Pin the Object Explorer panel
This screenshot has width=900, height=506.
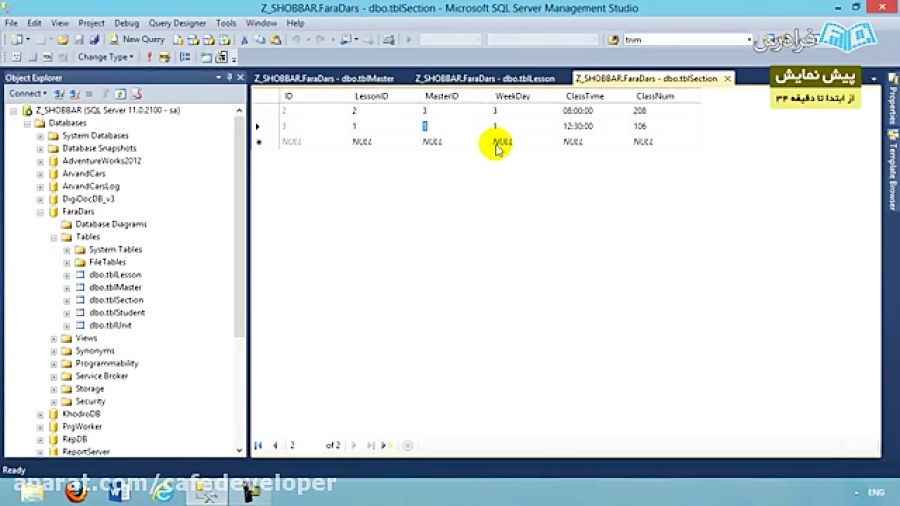point(230,77)
